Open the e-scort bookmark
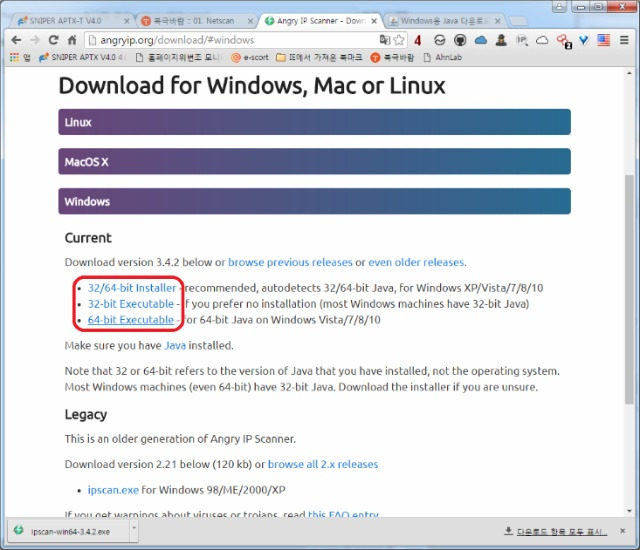 coord(250,58)
